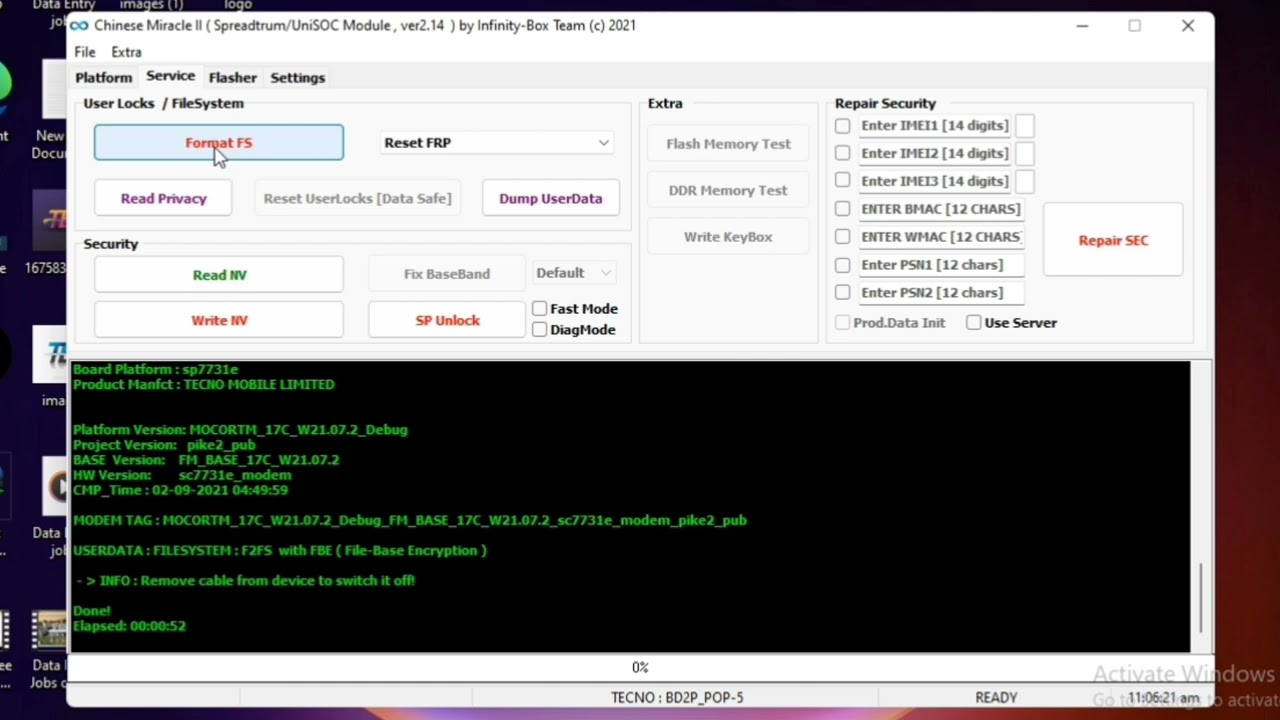This screenshot has height=720, width=1280.
Task: Click the READY status bar entry
Action: point(996,697)
